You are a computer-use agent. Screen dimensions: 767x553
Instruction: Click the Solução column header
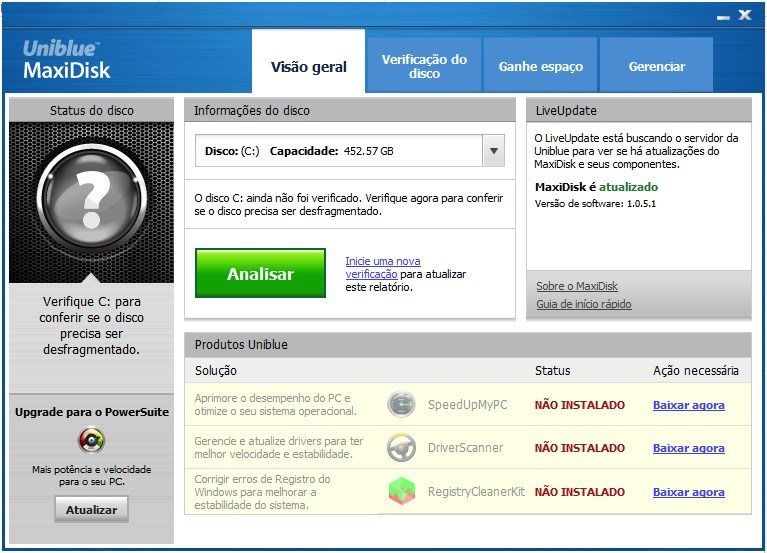(216, 371)
